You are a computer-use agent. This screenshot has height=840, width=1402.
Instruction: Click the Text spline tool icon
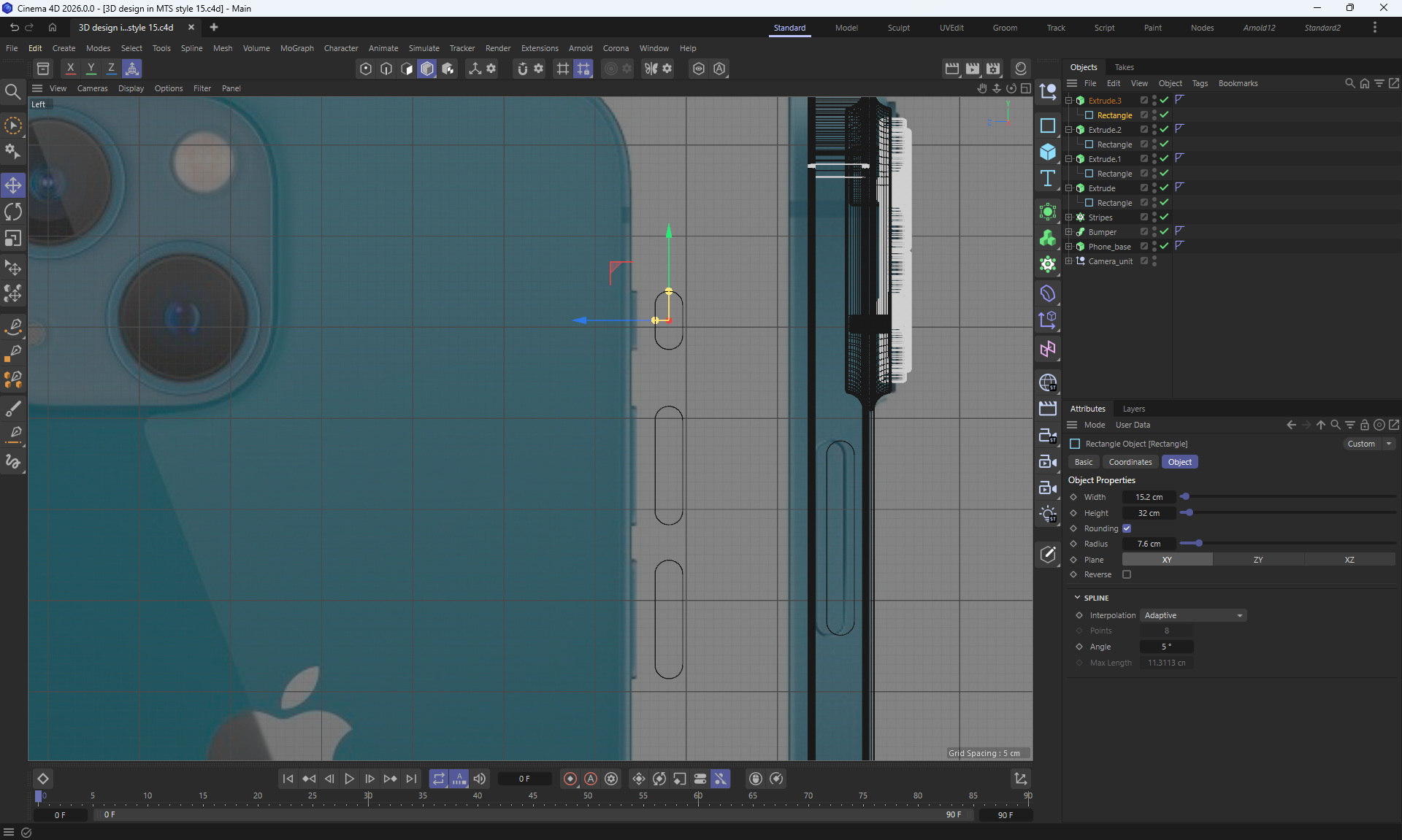click(1047, 179)
